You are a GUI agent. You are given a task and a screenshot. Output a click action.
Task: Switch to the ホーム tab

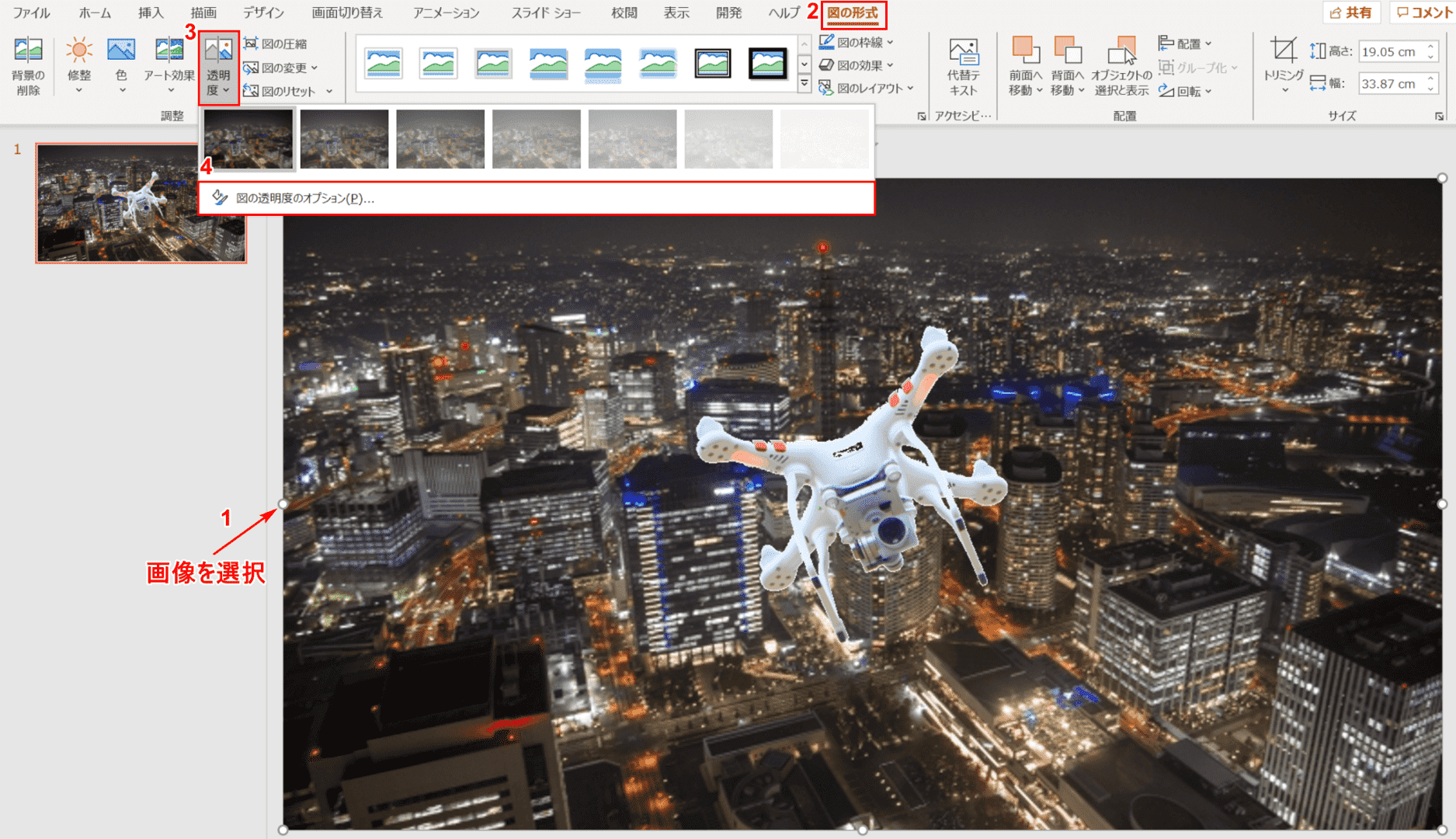(x=95, y=13)
